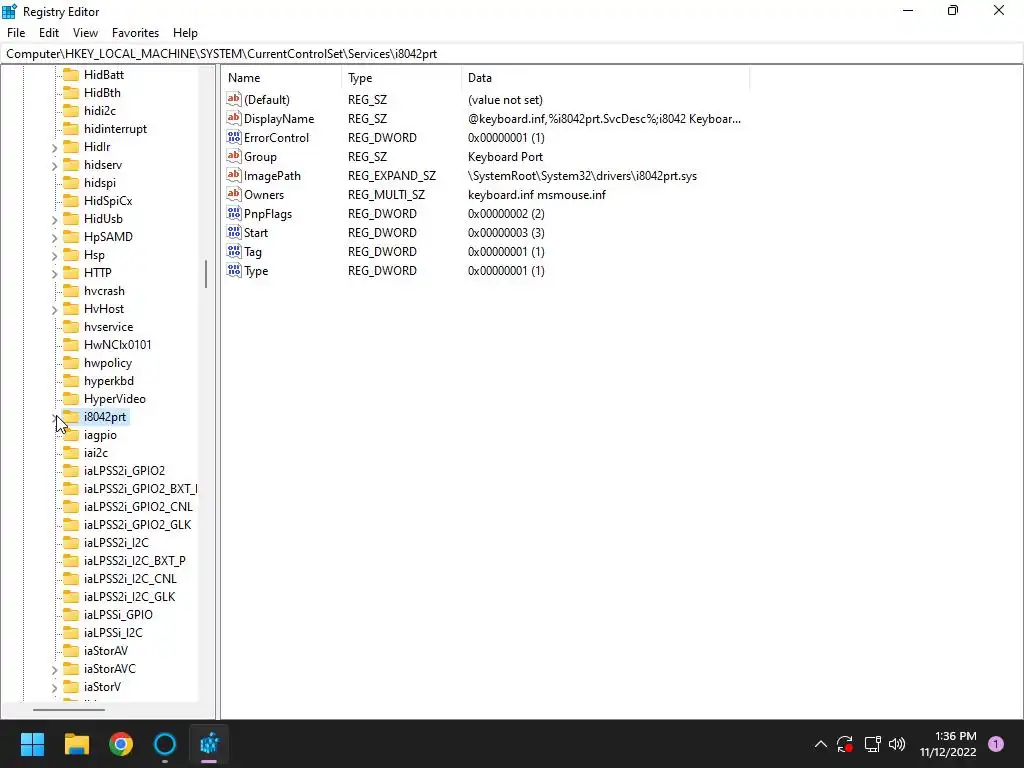Select the HidBth folder icon
The image size is (1024, 768).
(x=71, y=93)
